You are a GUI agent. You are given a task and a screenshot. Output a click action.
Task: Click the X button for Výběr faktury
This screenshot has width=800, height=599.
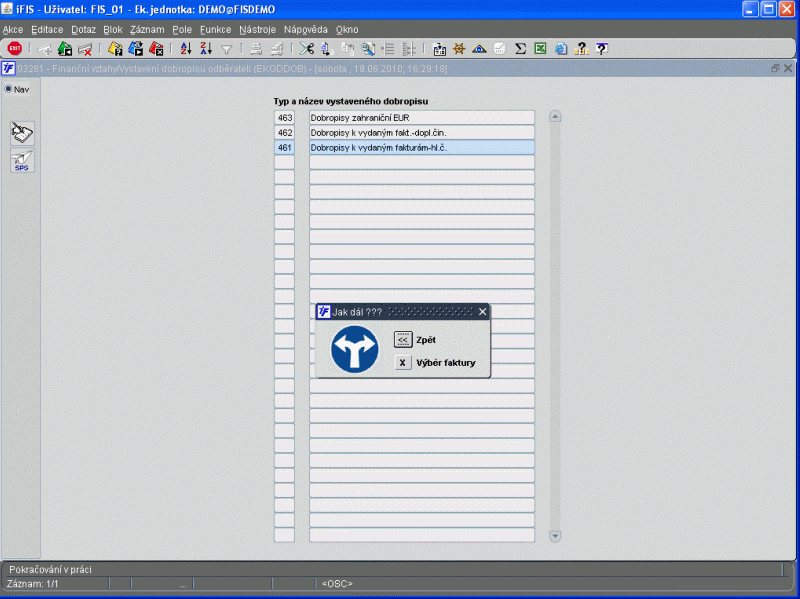click(x=403, y=363)
